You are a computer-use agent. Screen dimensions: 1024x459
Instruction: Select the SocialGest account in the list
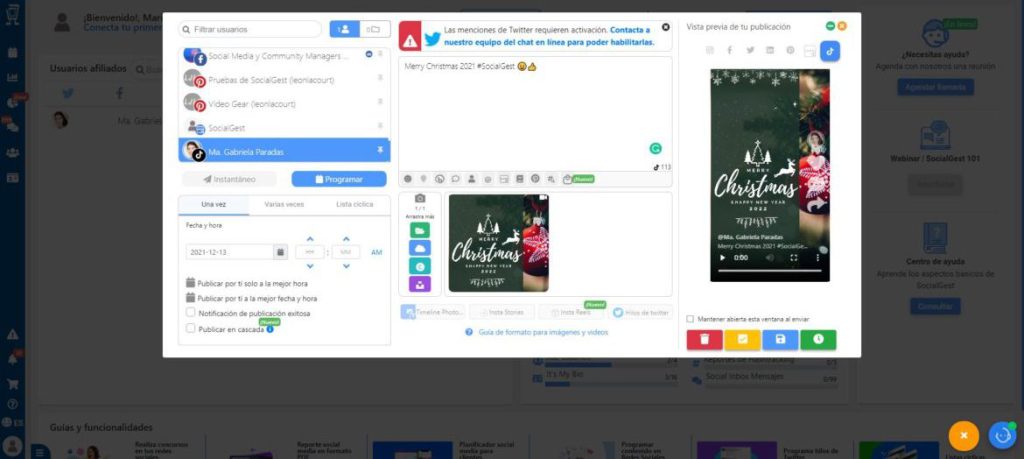[x=284, y=128]
